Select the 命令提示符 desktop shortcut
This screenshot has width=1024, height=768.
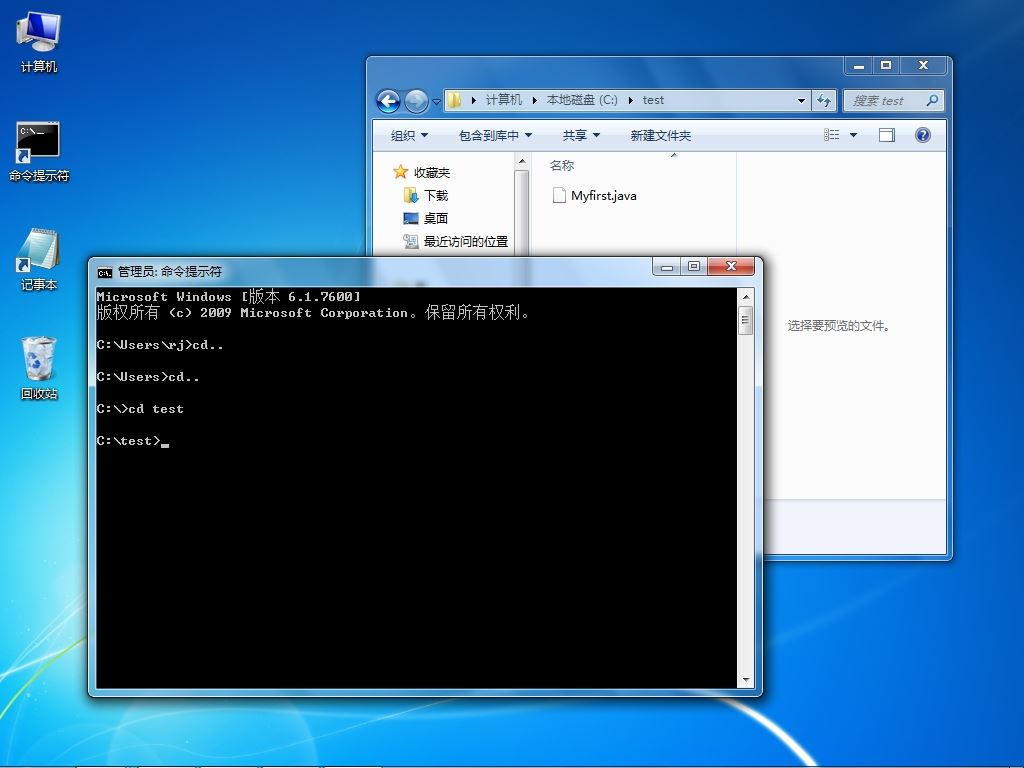(x=39, y=152)
